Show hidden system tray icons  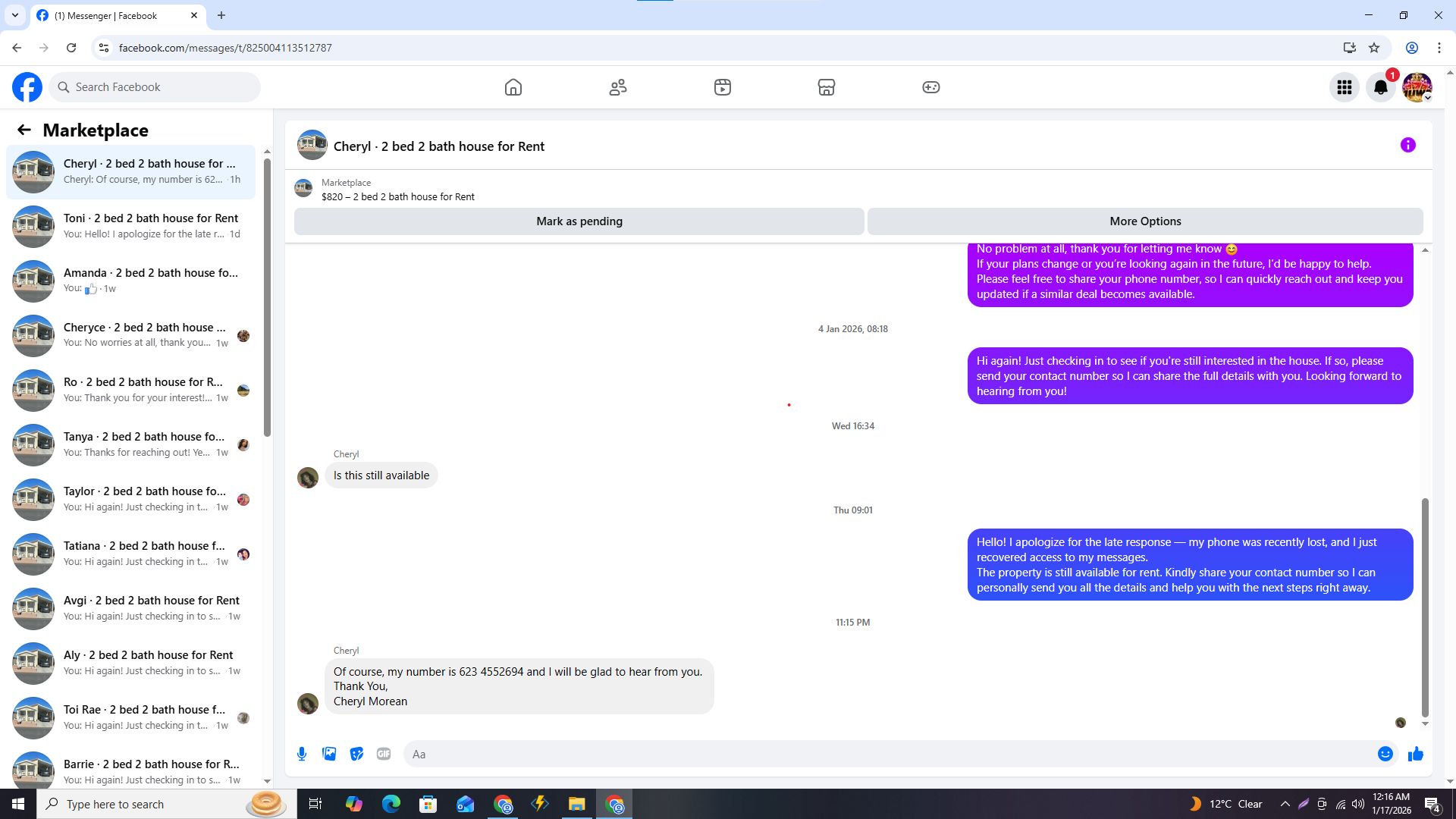1285,804
